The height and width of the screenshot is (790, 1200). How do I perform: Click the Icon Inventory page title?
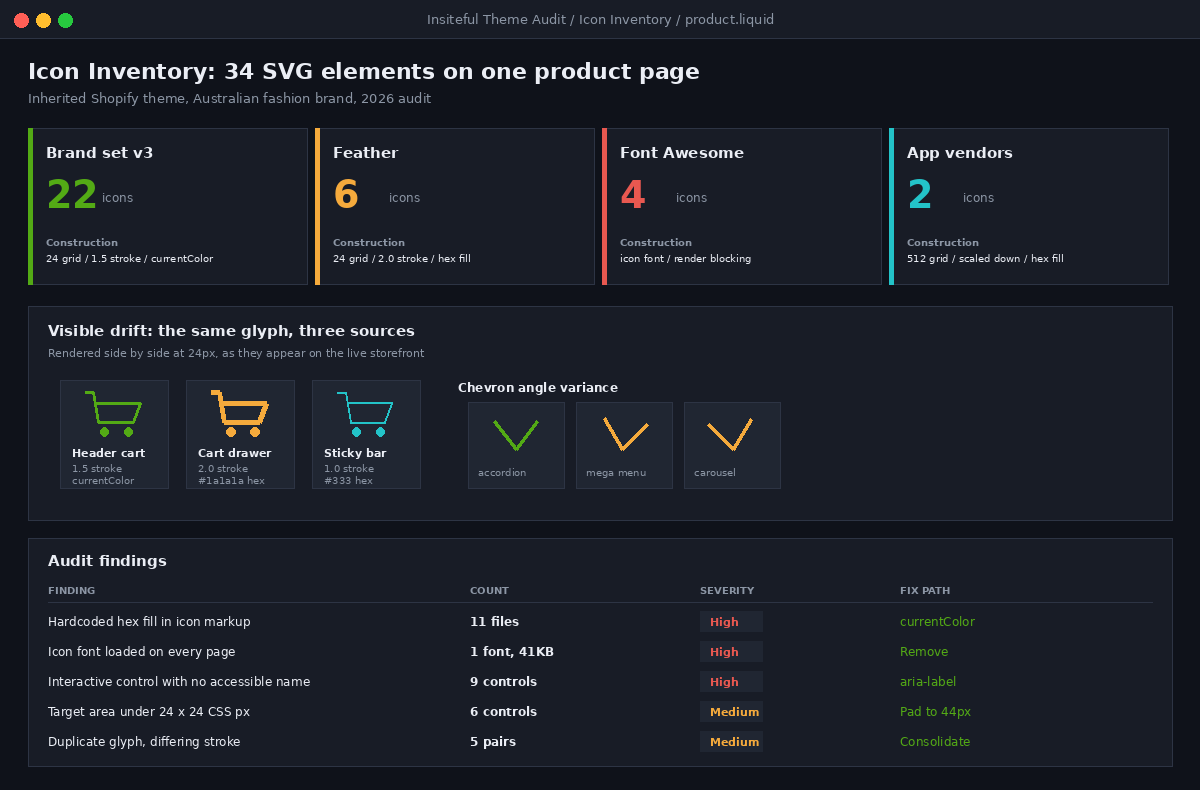point(364,72)
